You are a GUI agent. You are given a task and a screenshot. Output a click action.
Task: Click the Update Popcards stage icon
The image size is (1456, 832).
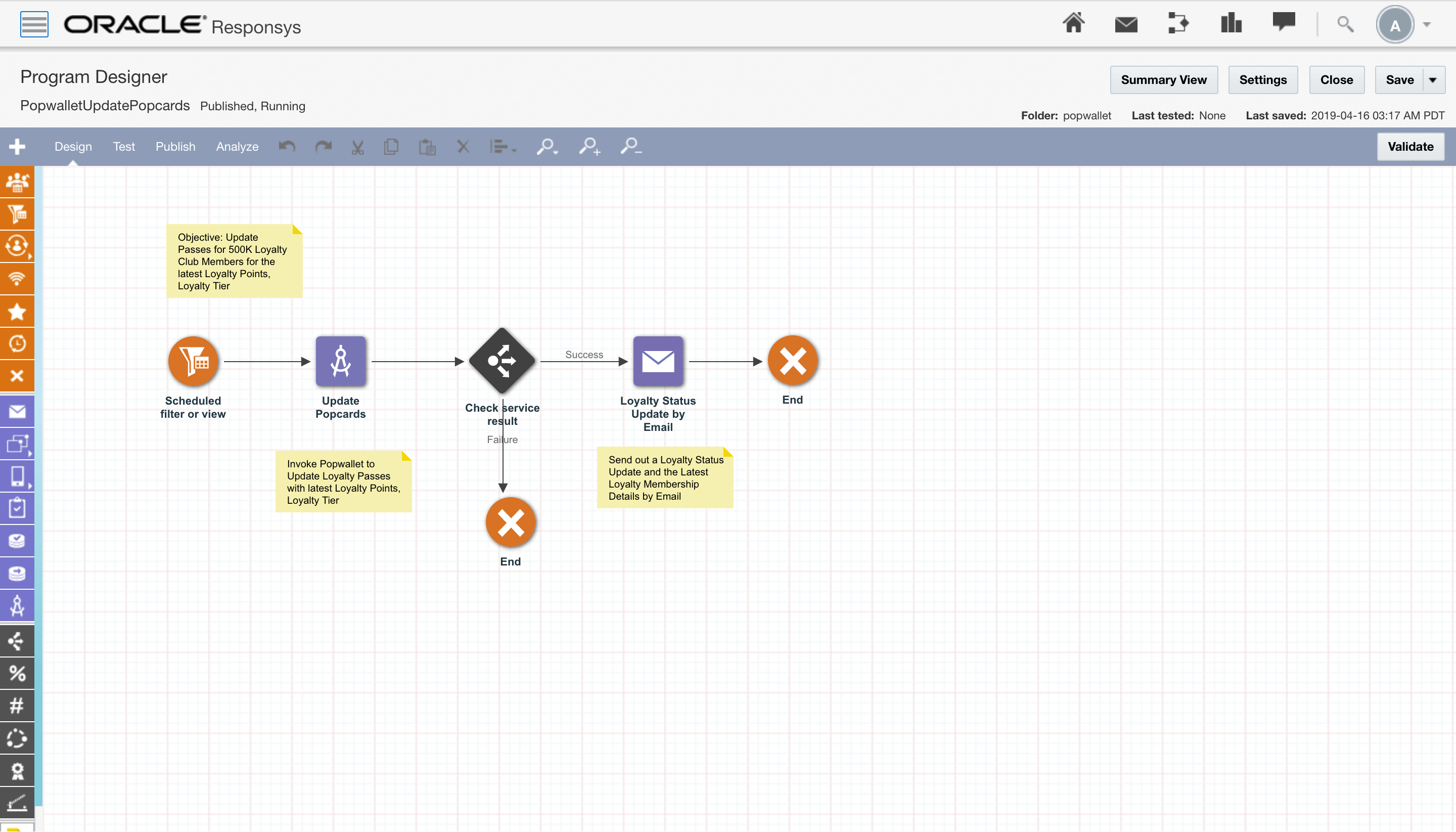coord(340,361)
